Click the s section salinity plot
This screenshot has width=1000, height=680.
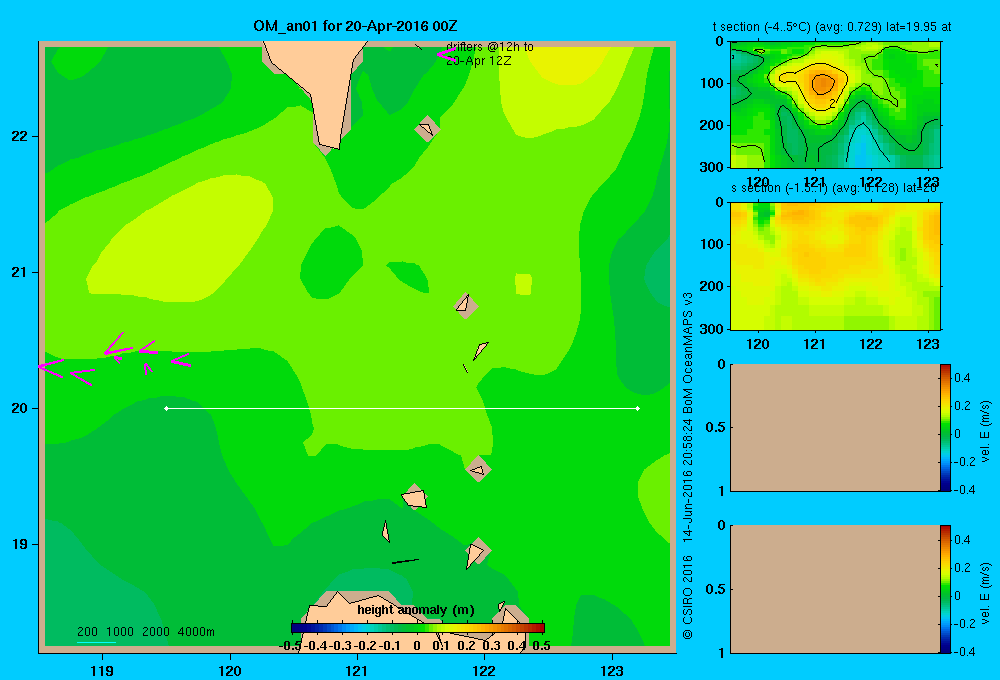835,265
